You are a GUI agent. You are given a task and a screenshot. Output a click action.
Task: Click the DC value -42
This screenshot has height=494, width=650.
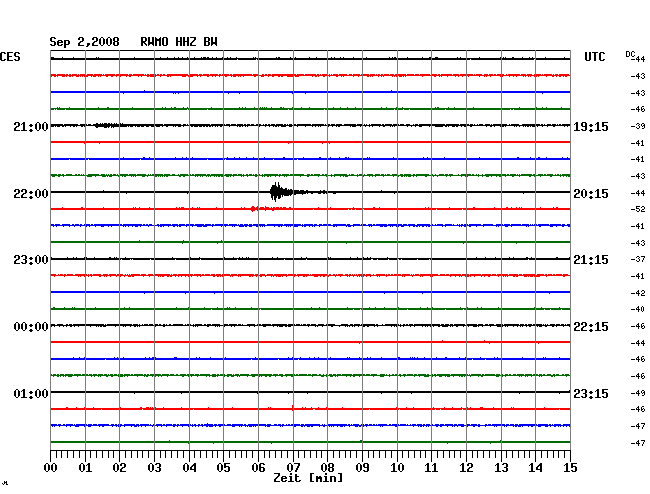point(638,293)
